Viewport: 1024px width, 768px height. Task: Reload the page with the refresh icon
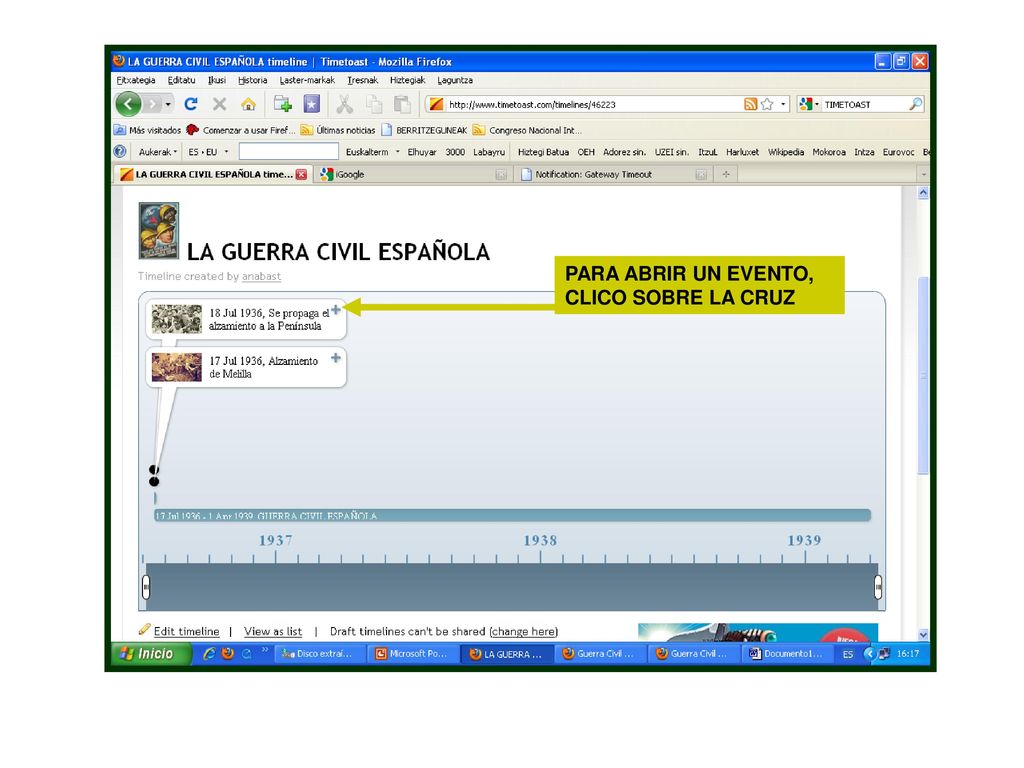pyautogui.click(x=191, y=104)
